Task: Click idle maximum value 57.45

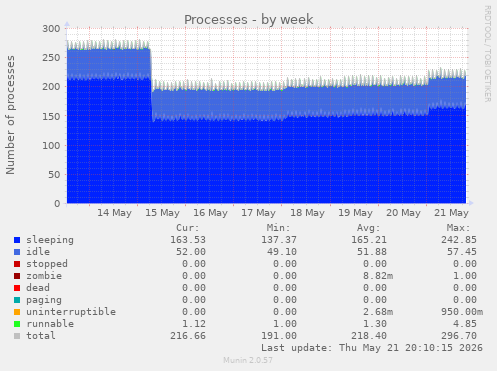Action: point(462,252)
